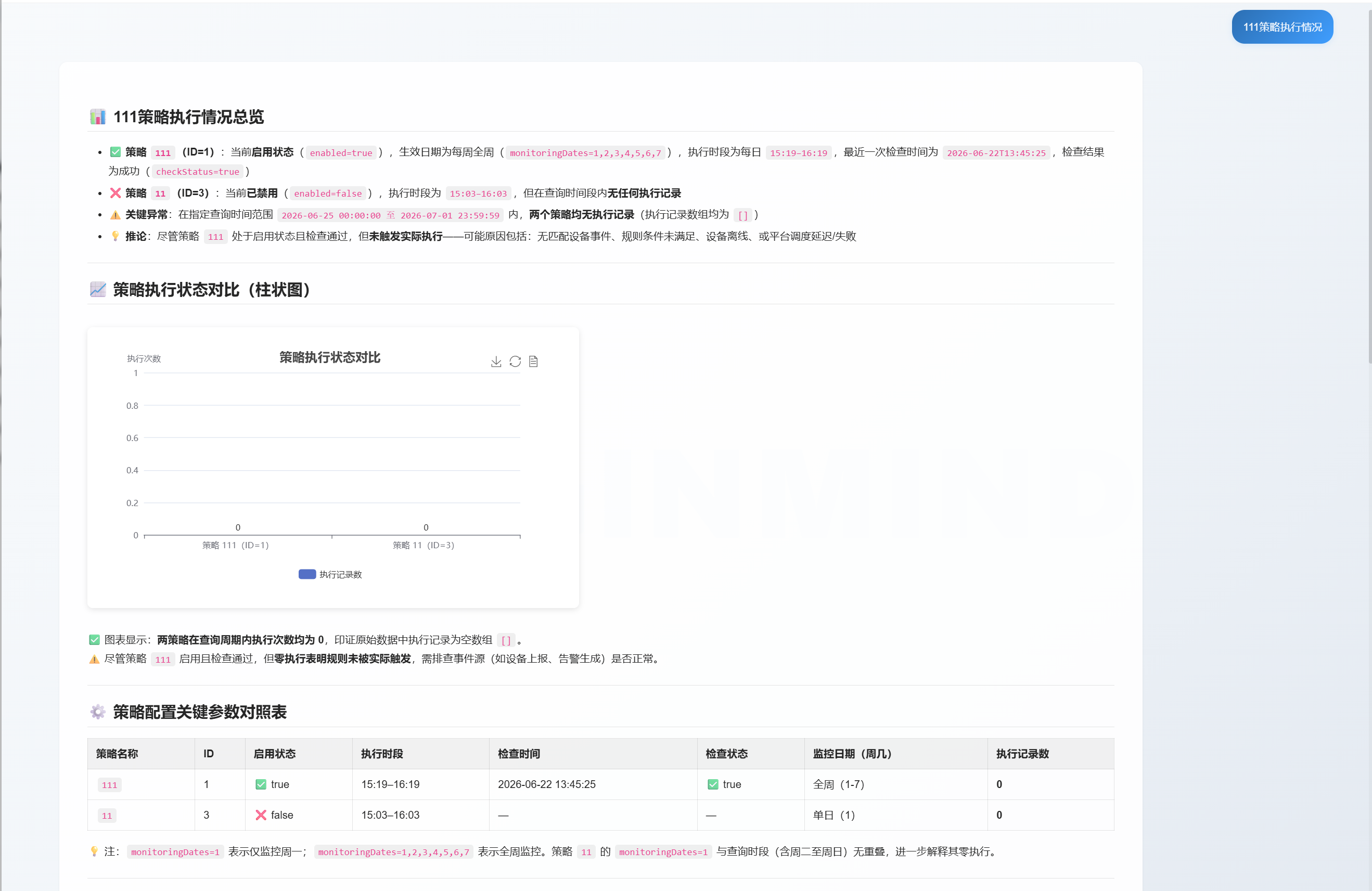The height and width of the screenshot is (891, 1372).
Task: Click the green check in 启用状态 true cell
Action: click(x=261, y=784)
